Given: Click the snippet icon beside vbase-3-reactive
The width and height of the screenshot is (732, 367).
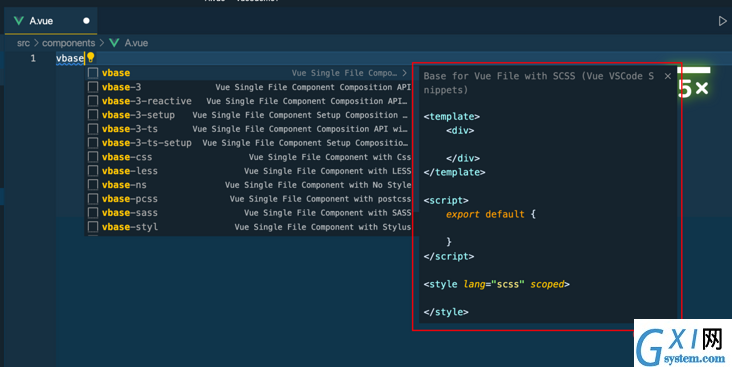Looking at the screenshot, I should coord(93,101).
